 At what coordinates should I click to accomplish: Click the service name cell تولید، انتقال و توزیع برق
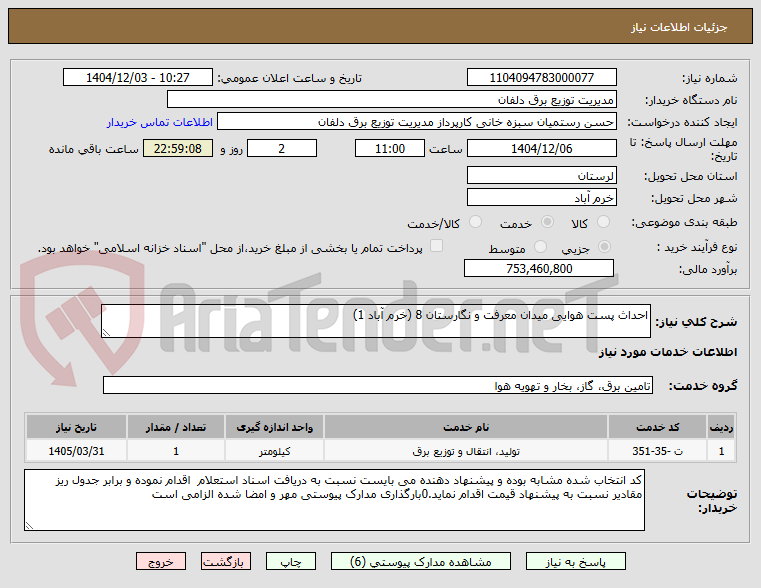(x=466, y=451)
